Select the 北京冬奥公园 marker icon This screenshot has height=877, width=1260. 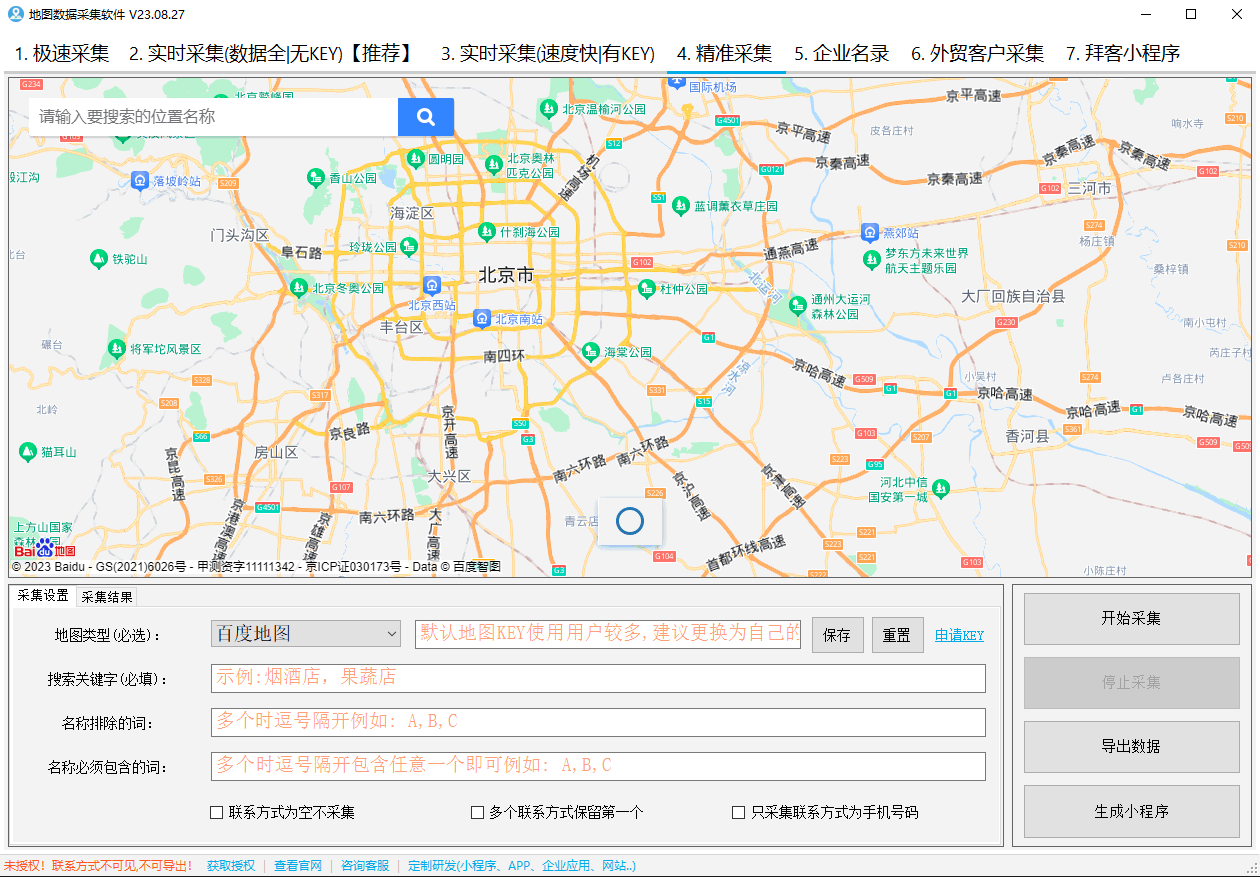coord(298,287)
